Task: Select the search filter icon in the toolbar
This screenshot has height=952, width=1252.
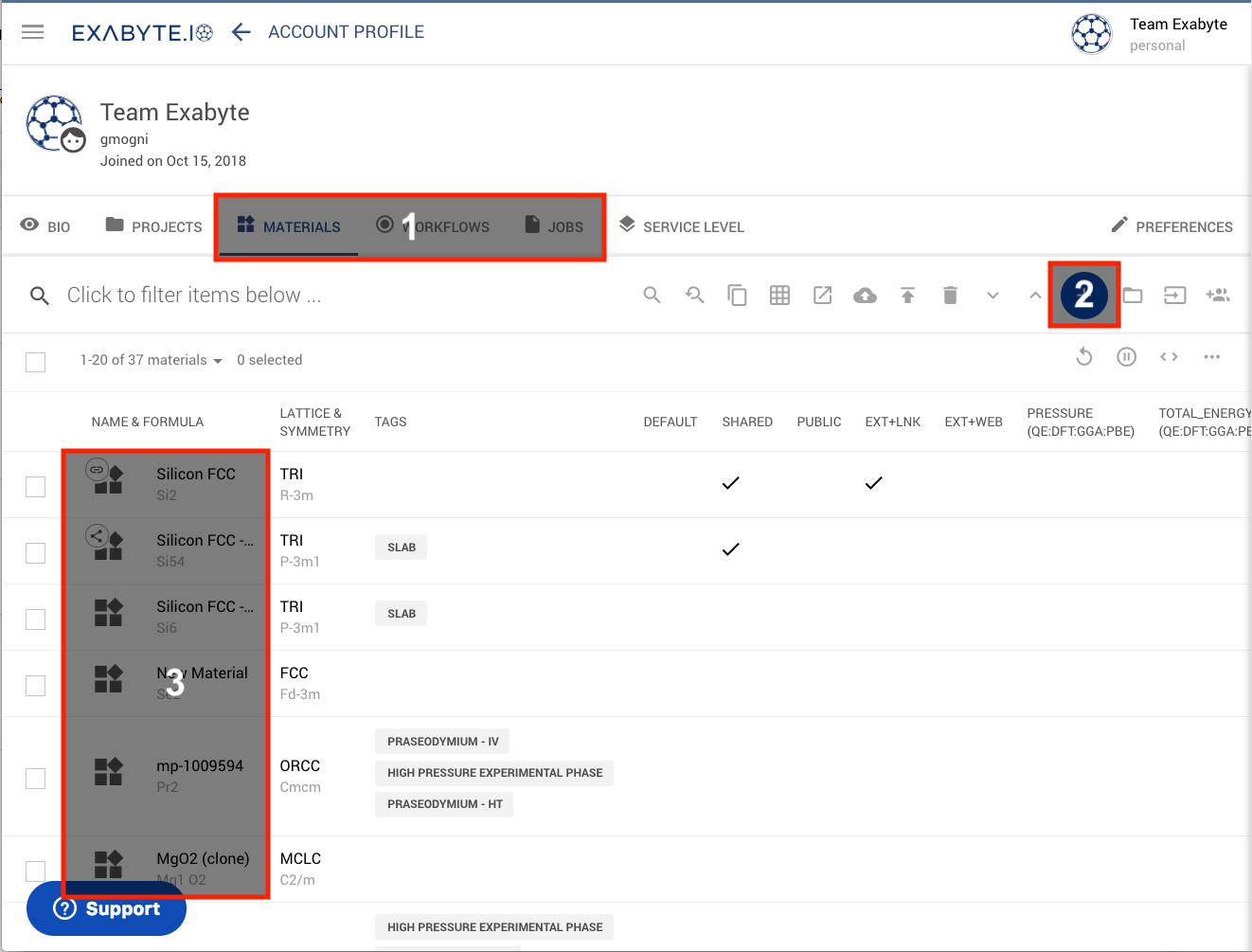Action: click(x=652, y=295)
